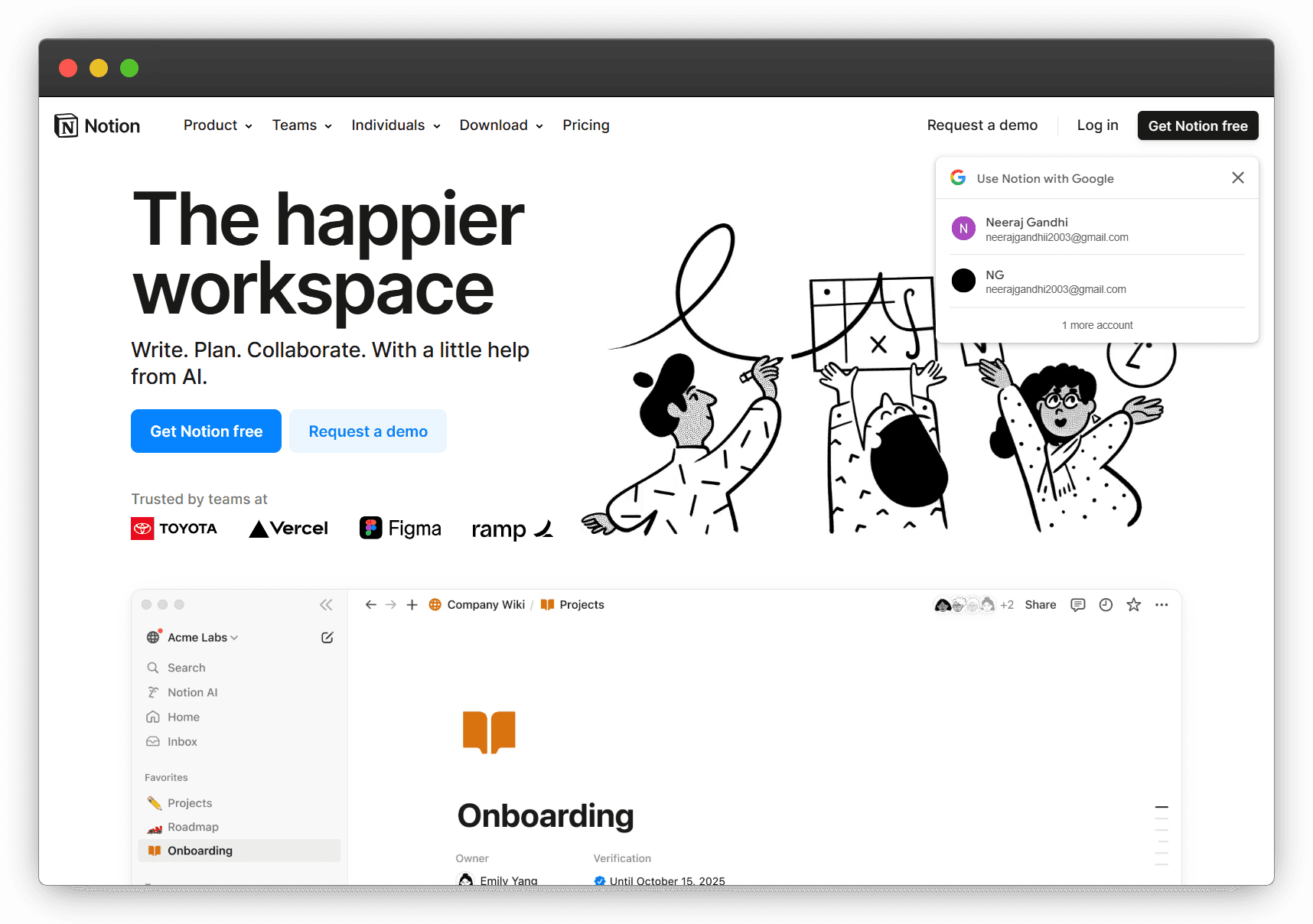Click the Vercel logo
The height and width of the screenshot is (924, 1313).
point(288,528)
